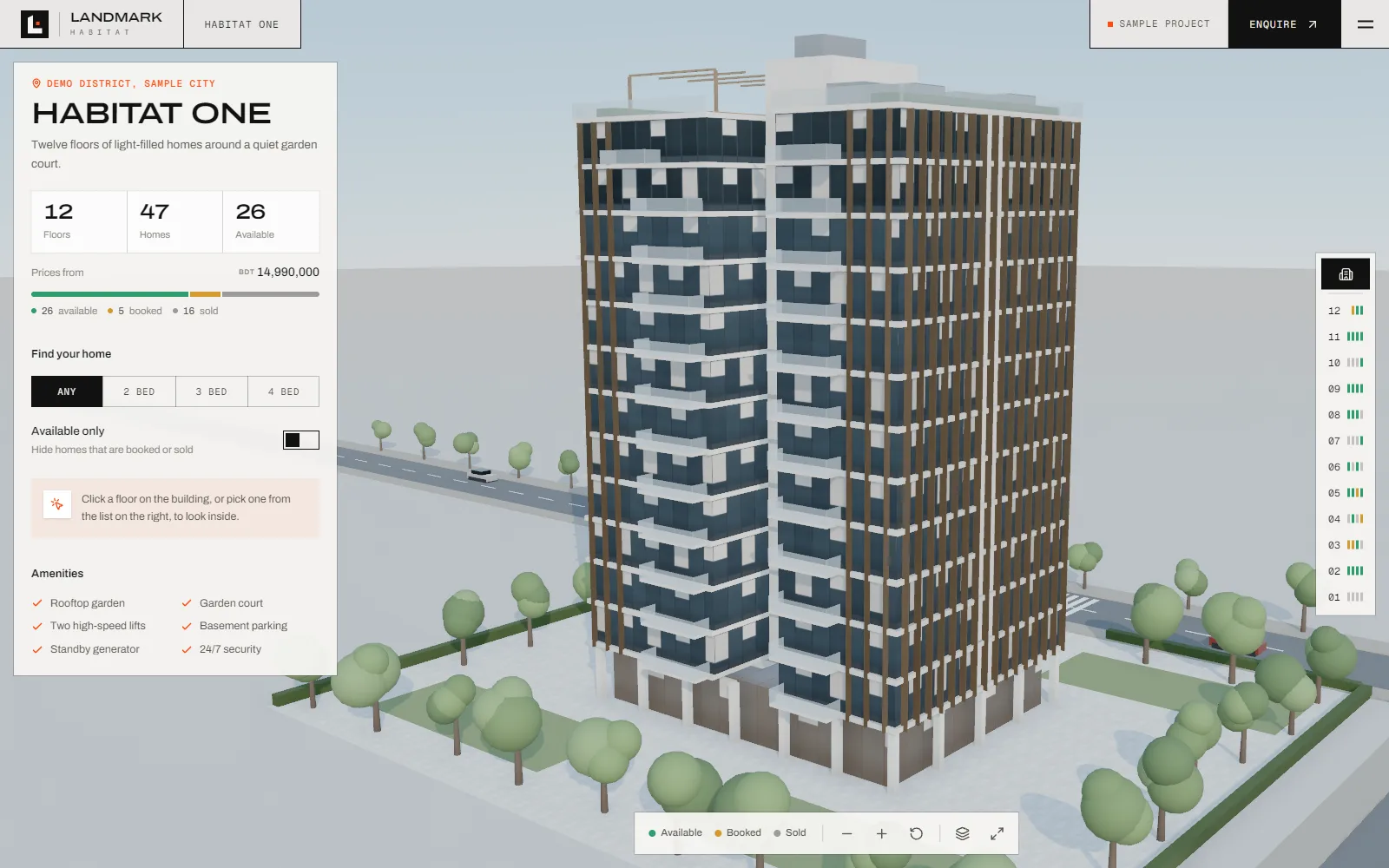
Task: Zoom out with the minus icon
Action: click(x=847, y=833)
